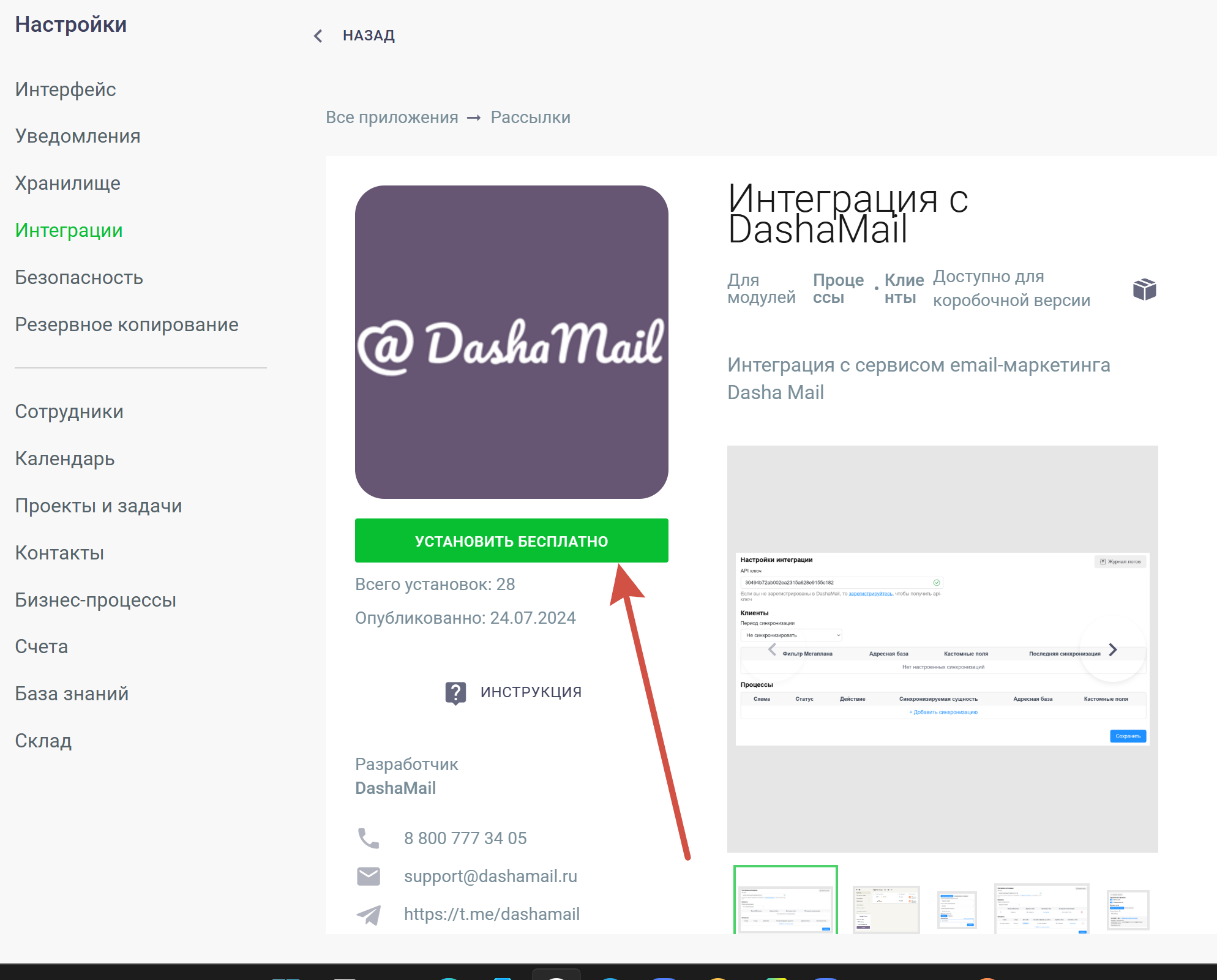The height and width of the screenshot is (980, 1217).
Task: Click the phone handset icon
Action: click(x=369, y=838)
